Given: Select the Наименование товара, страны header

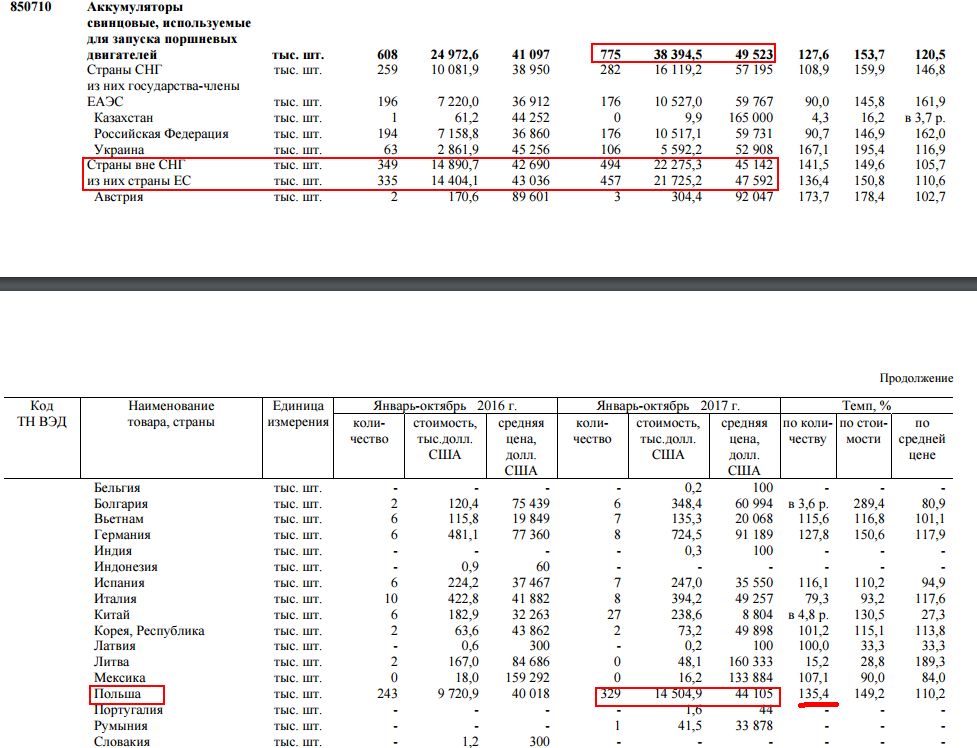Looking at the screenshot, I should click(171, 414).
